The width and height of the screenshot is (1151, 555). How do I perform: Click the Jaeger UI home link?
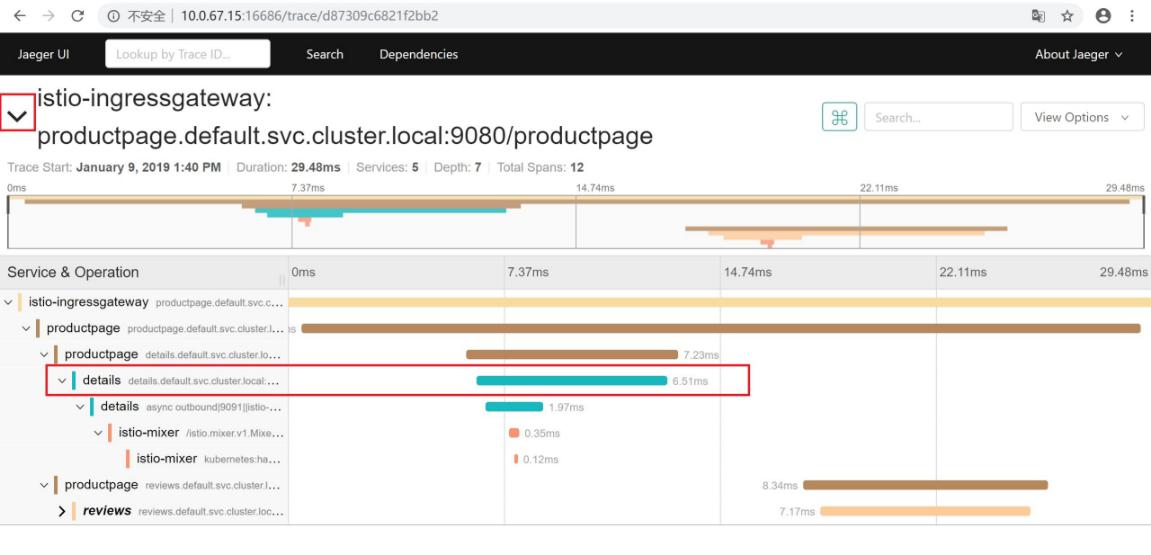click(43, 54)
